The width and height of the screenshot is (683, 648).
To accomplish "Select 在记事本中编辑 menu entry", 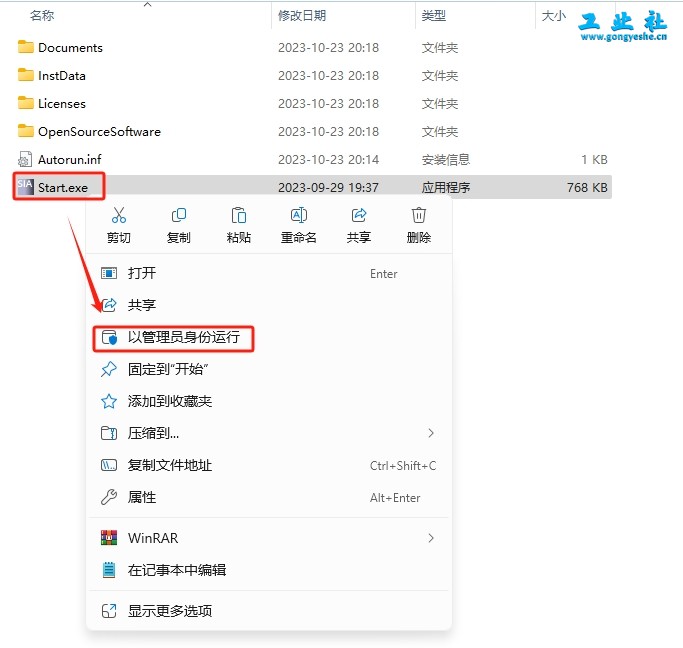I will click(x=269, y=570).
